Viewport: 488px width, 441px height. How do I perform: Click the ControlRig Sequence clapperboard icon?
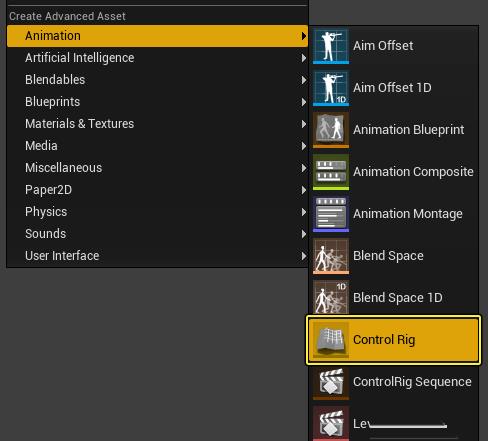point(331,382)
